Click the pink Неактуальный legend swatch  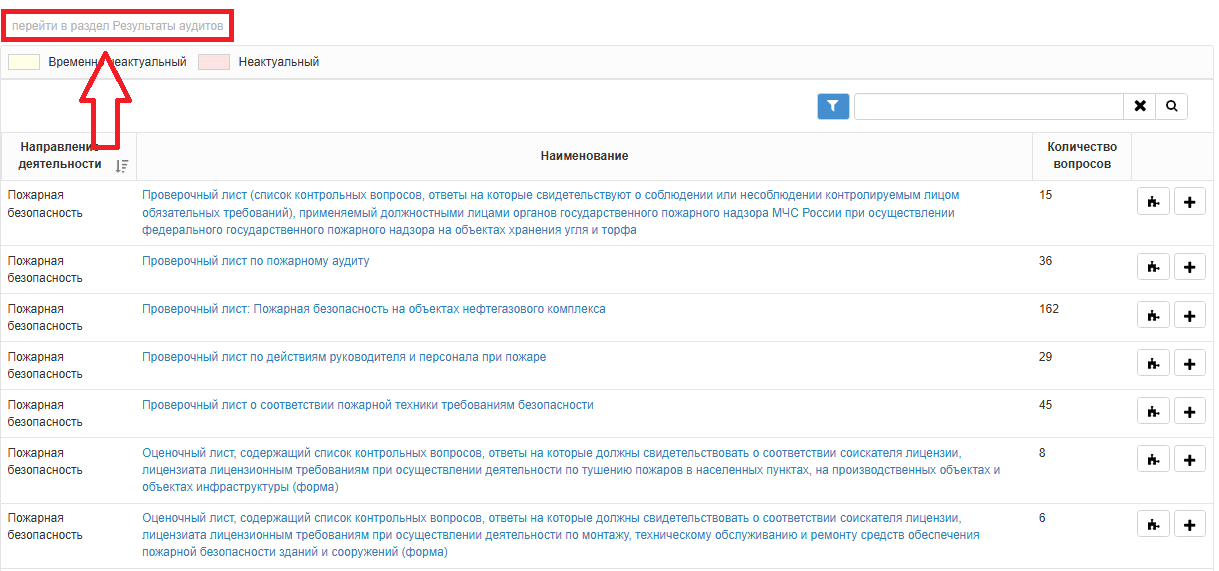pos(214,62)
